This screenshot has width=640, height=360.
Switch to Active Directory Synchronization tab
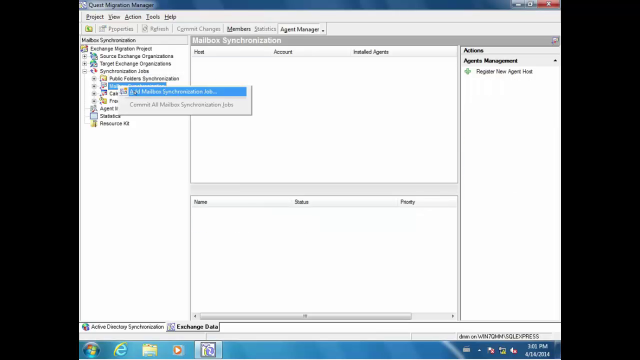123,327
